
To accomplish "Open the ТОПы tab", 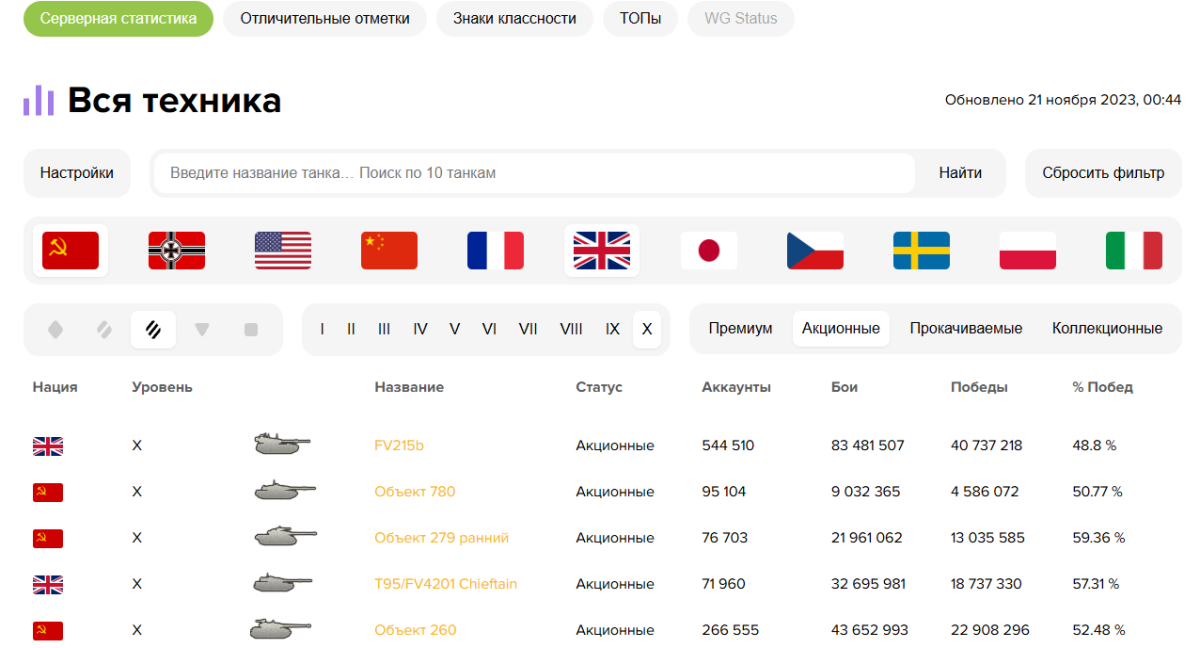I will pos(640,18).
